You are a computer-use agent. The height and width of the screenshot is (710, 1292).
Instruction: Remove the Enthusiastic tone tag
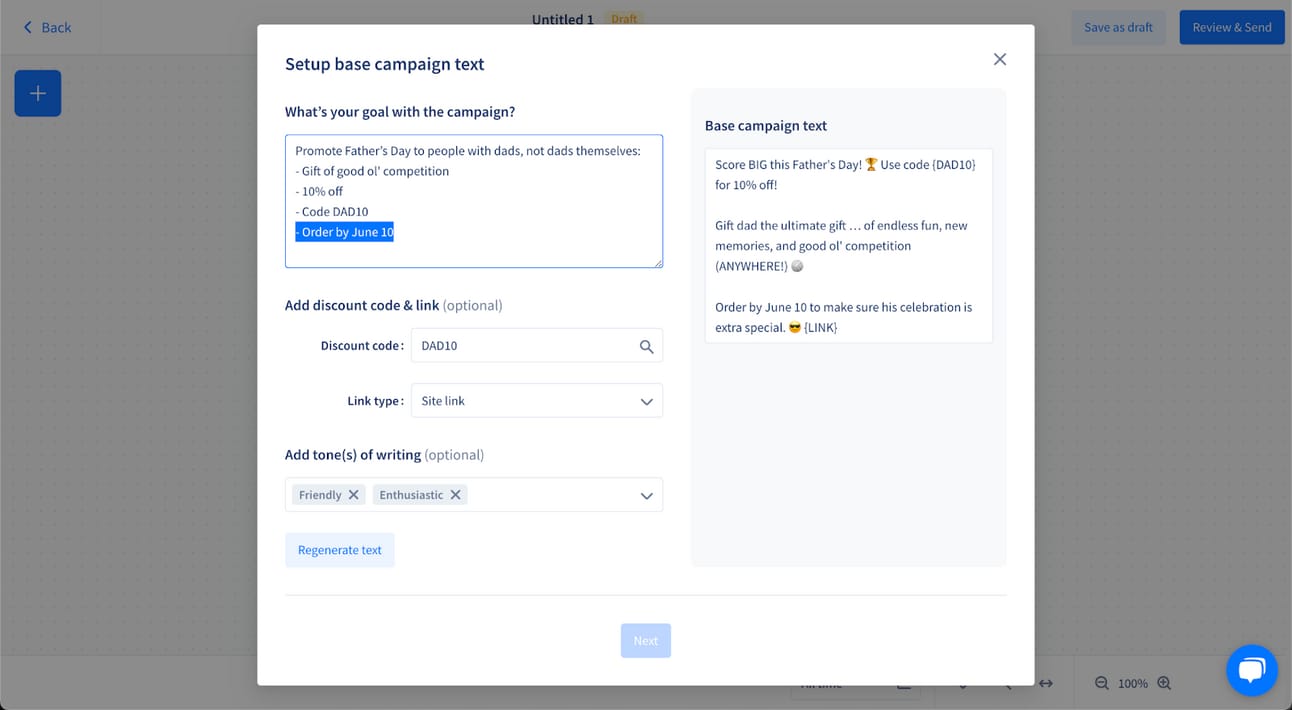coord(455,495)
